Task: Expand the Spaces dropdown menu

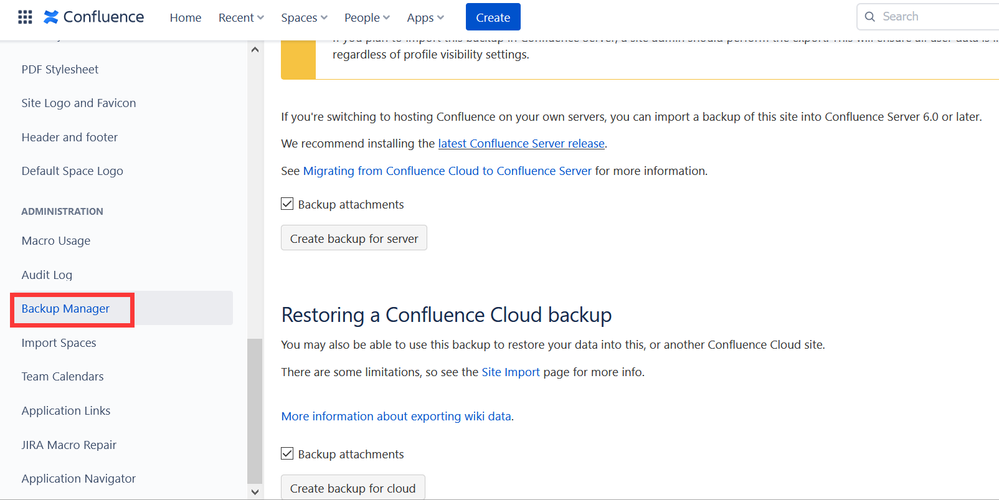Action: click(x=304, y=18)
